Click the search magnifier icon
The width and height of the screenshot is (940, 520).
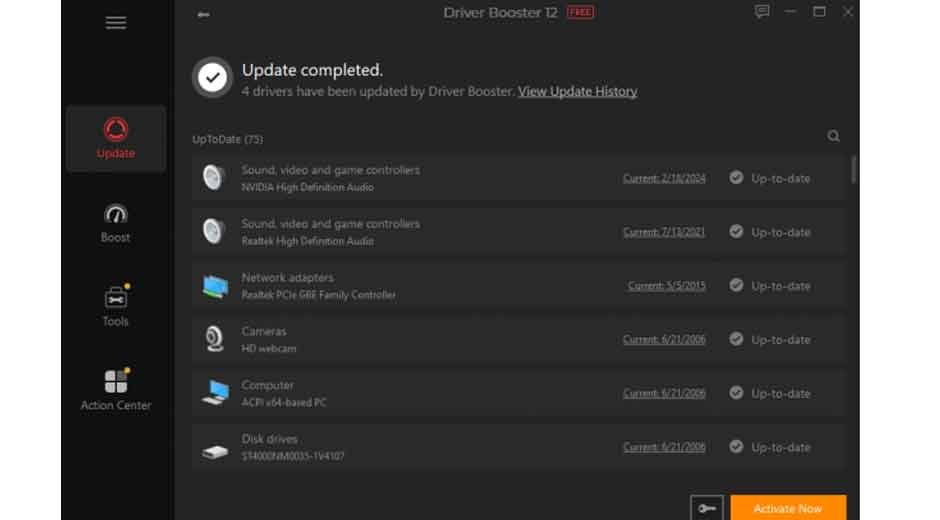[833, 137]
